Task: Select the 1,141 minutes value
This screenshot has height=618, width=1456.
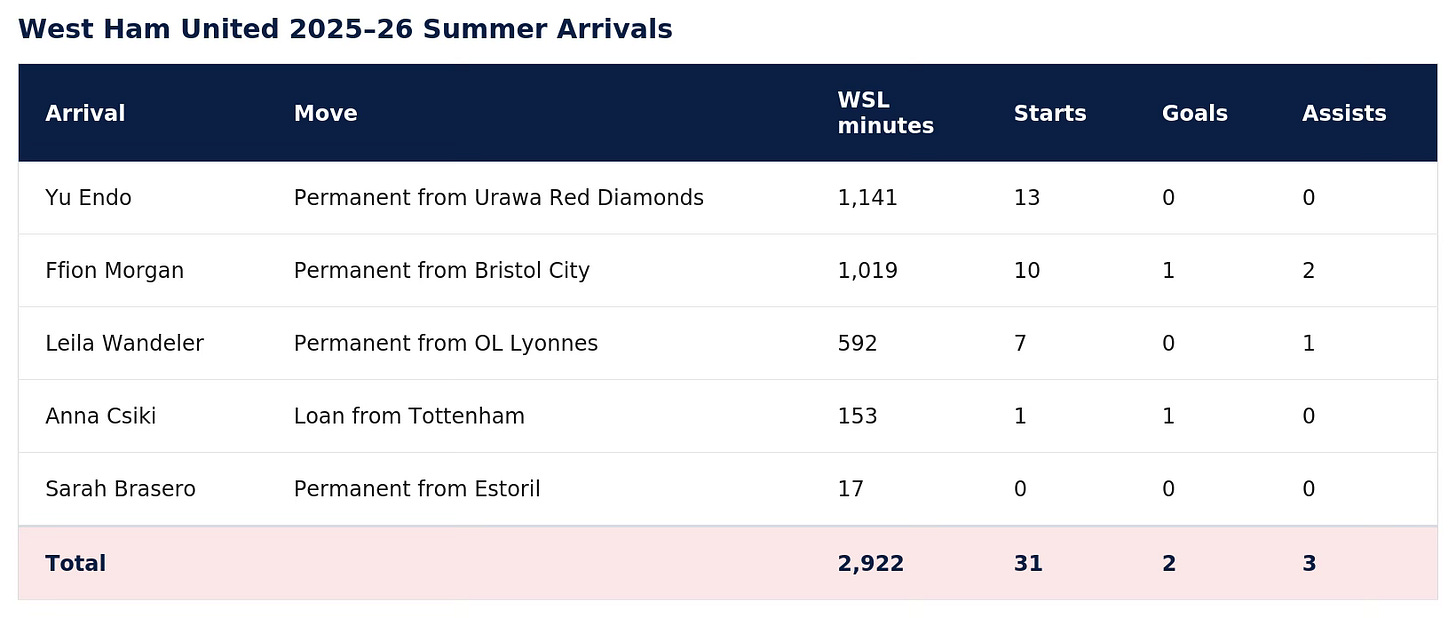Action: pos(867,198)
